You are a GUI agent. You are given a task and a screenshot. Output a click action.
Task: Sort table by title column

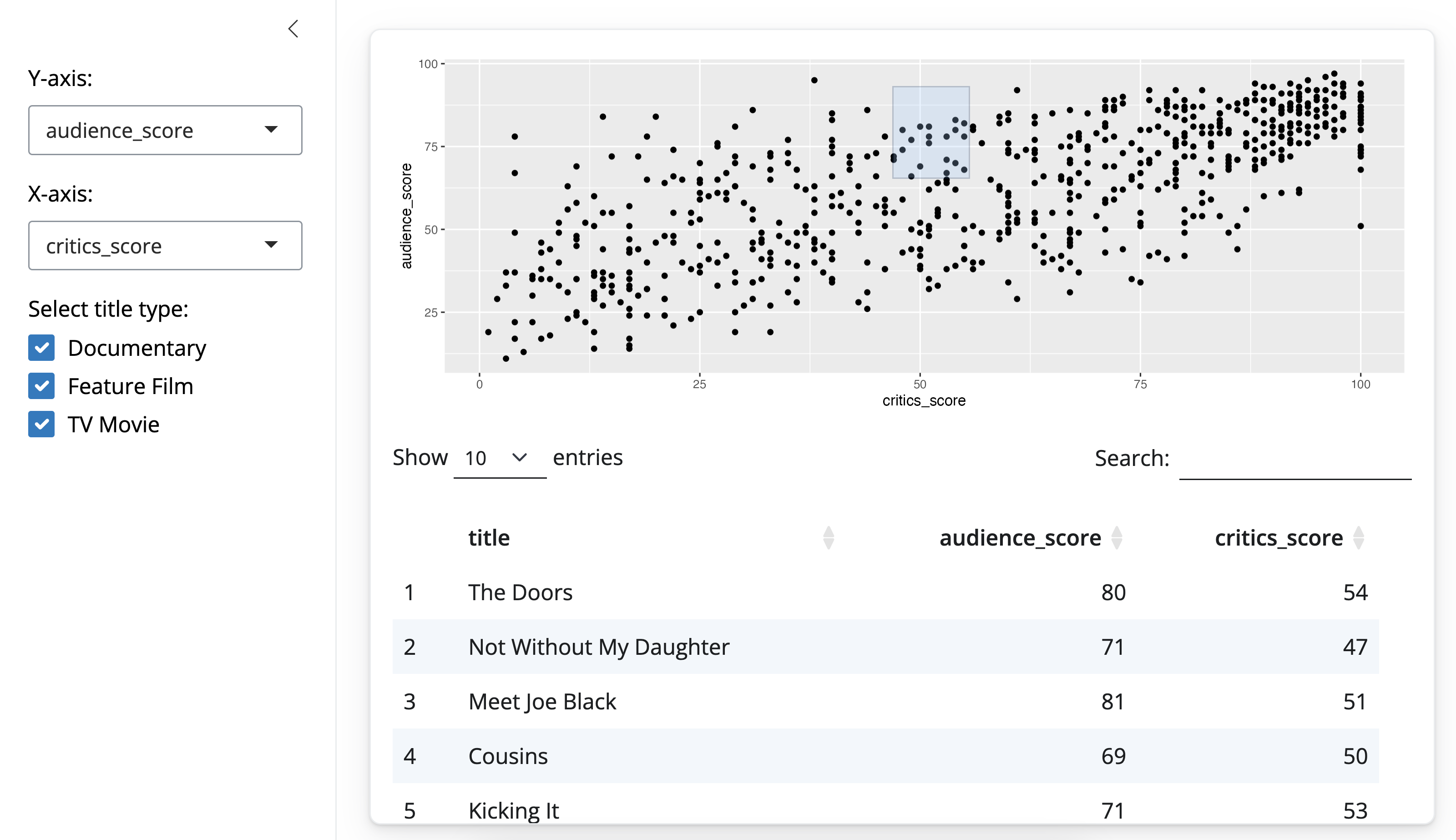[829, 538]
